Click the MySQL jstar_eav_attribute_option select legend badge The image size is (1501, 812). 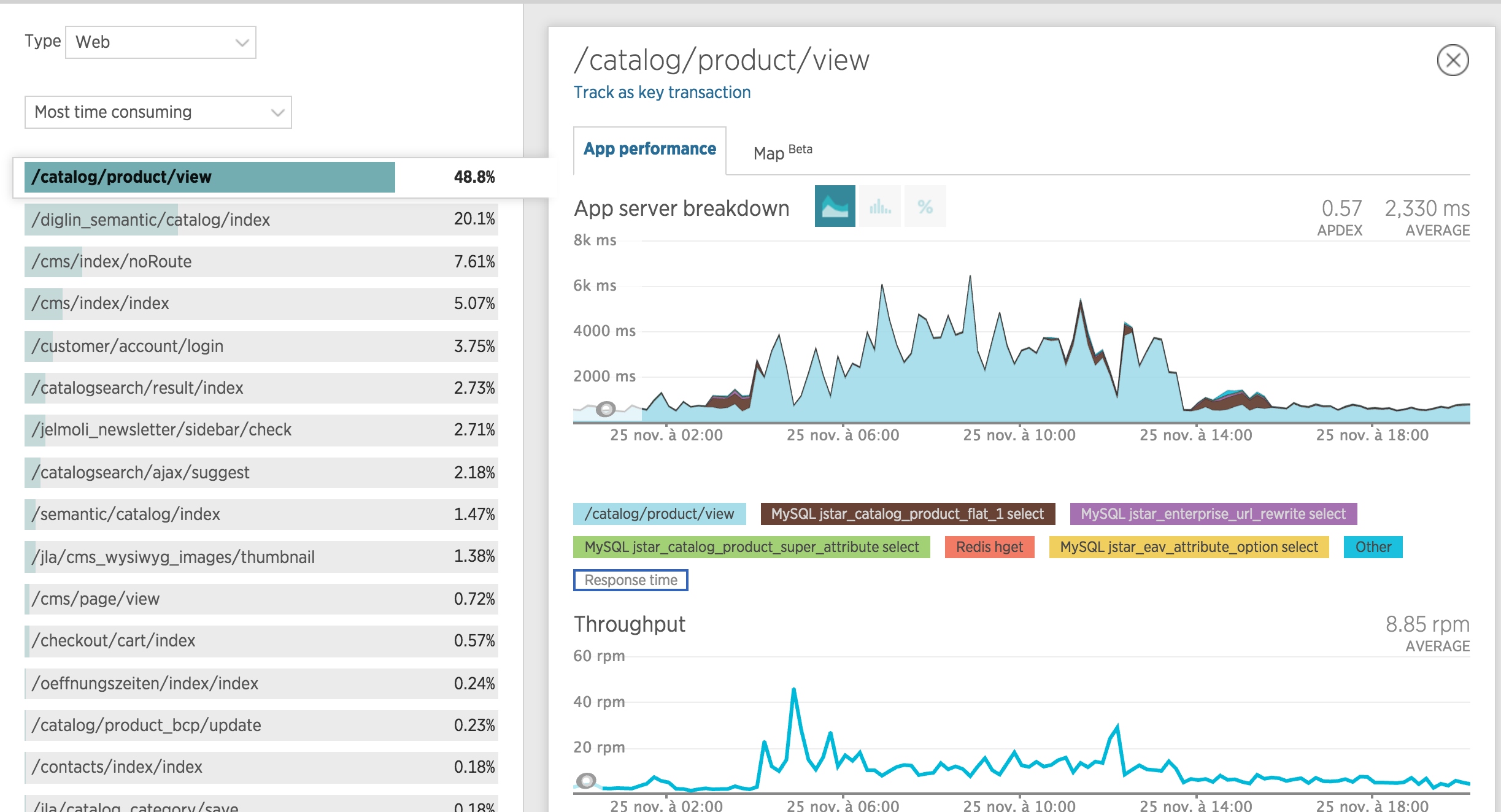pos(1190,546)
